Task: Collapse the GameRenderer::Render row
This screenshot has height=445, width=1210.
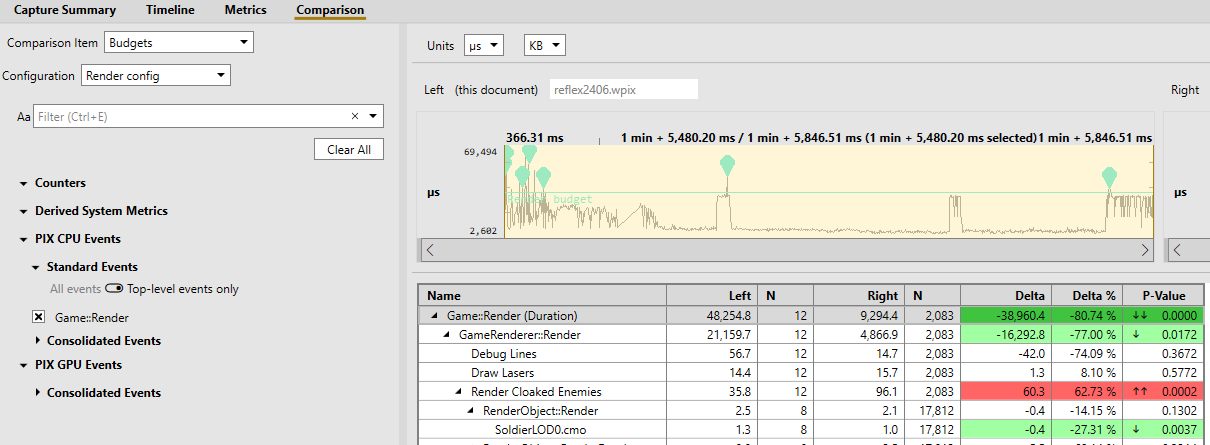Action: [448, 335]
